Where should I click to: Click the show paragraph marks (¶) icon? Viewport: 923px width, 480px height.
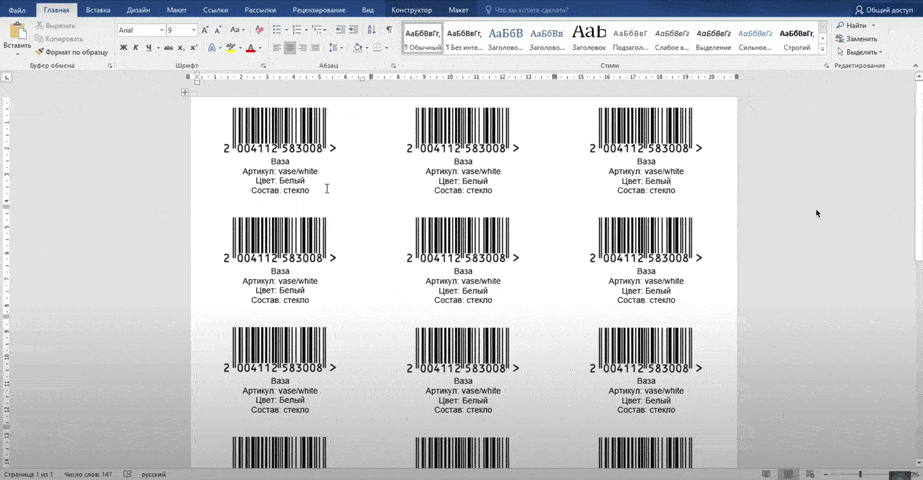click(389, 31)
